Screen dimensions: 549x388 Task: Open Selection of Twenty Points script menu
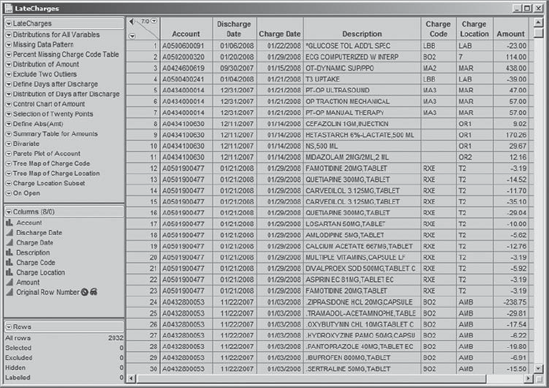coord(9,114)
